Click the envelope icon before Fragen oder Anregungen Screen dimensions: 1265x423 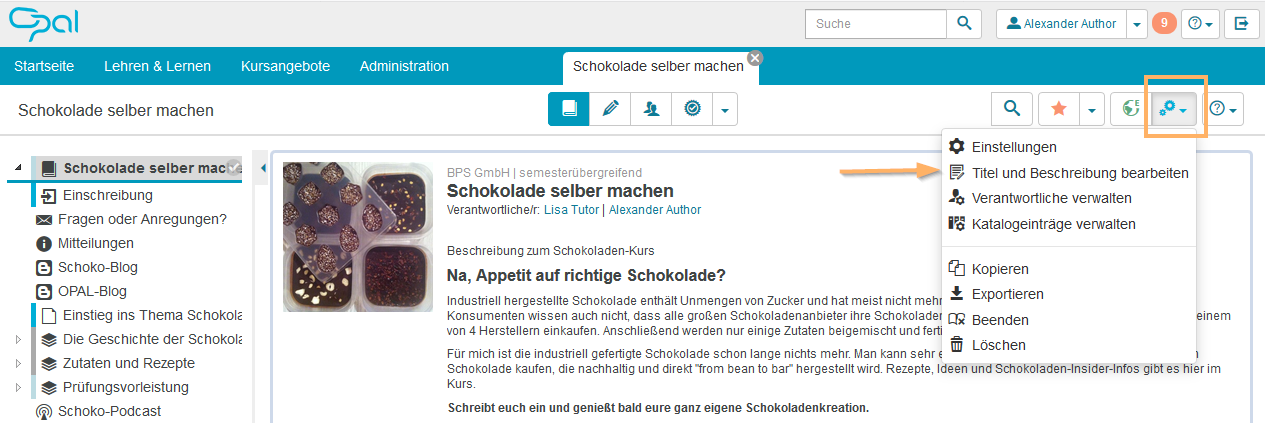click(x=44, y=220)
